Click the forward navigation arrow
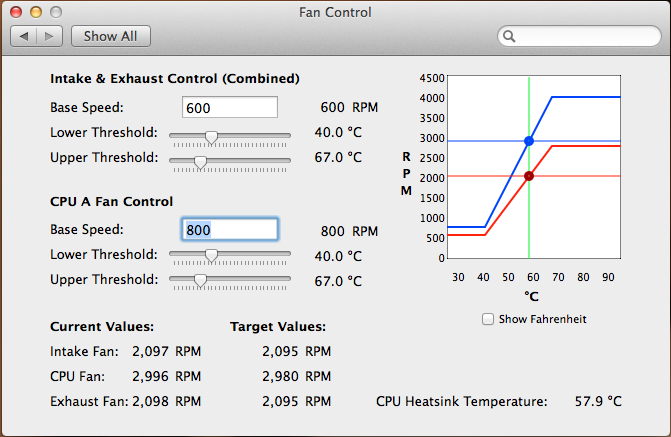This screenshot has width=671, height=437. click(50, 36)
